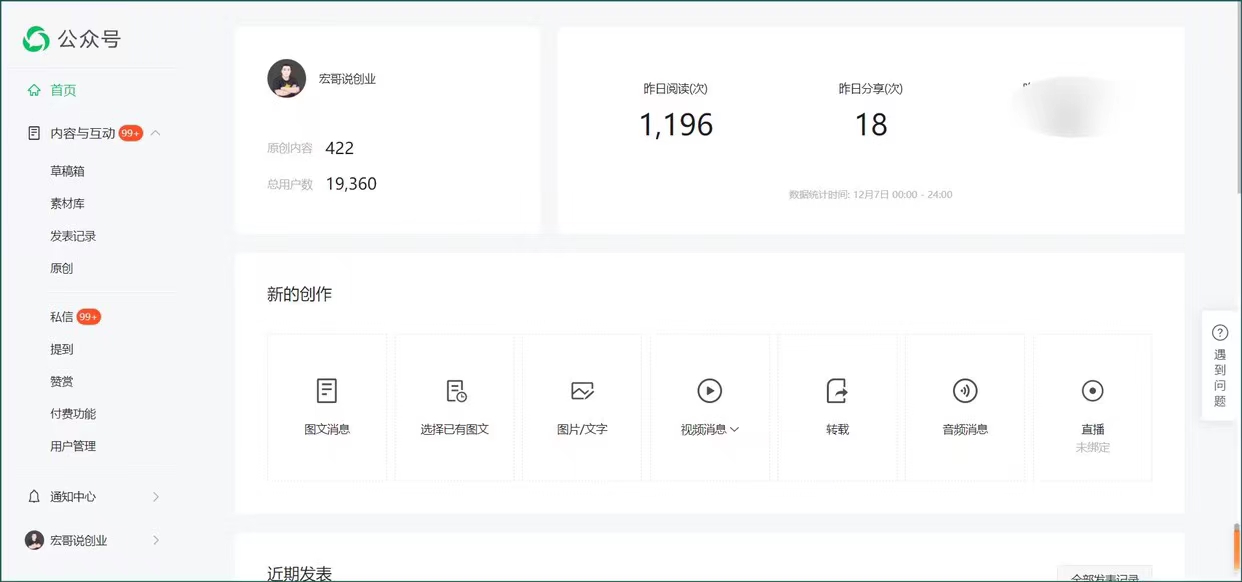The width and height of the screenshot is (1242, 582).
Task: Click the 转载 repost icon
Action: 837,391
